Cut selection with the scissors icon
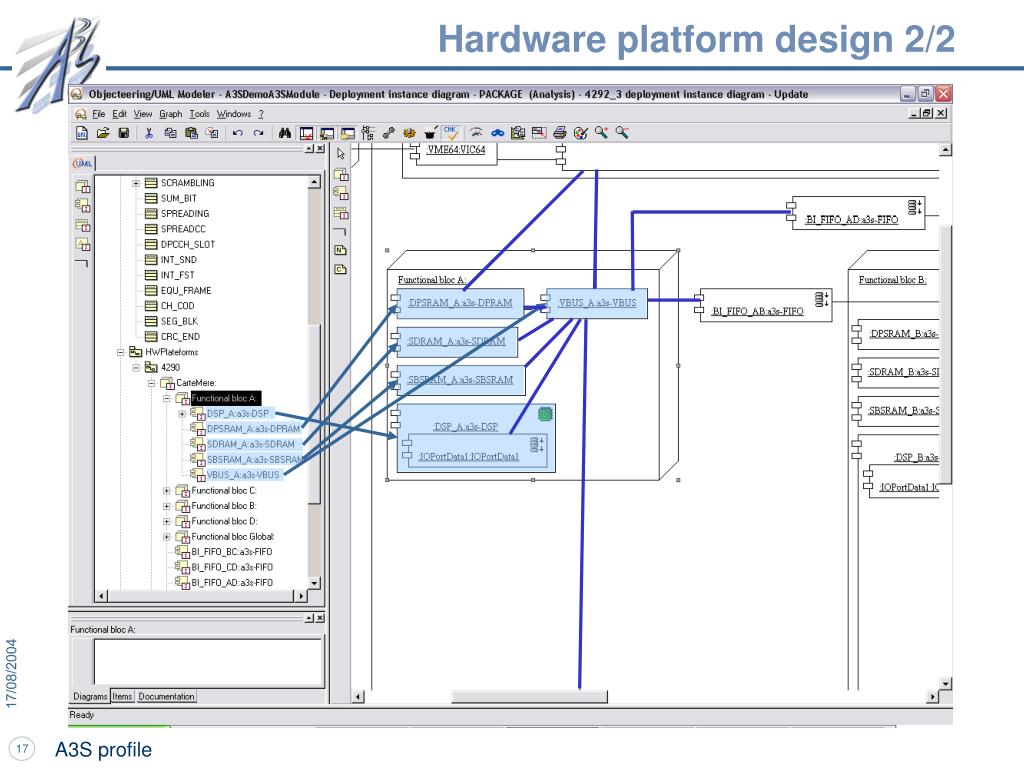1024x768 pixels. [149, 133]
